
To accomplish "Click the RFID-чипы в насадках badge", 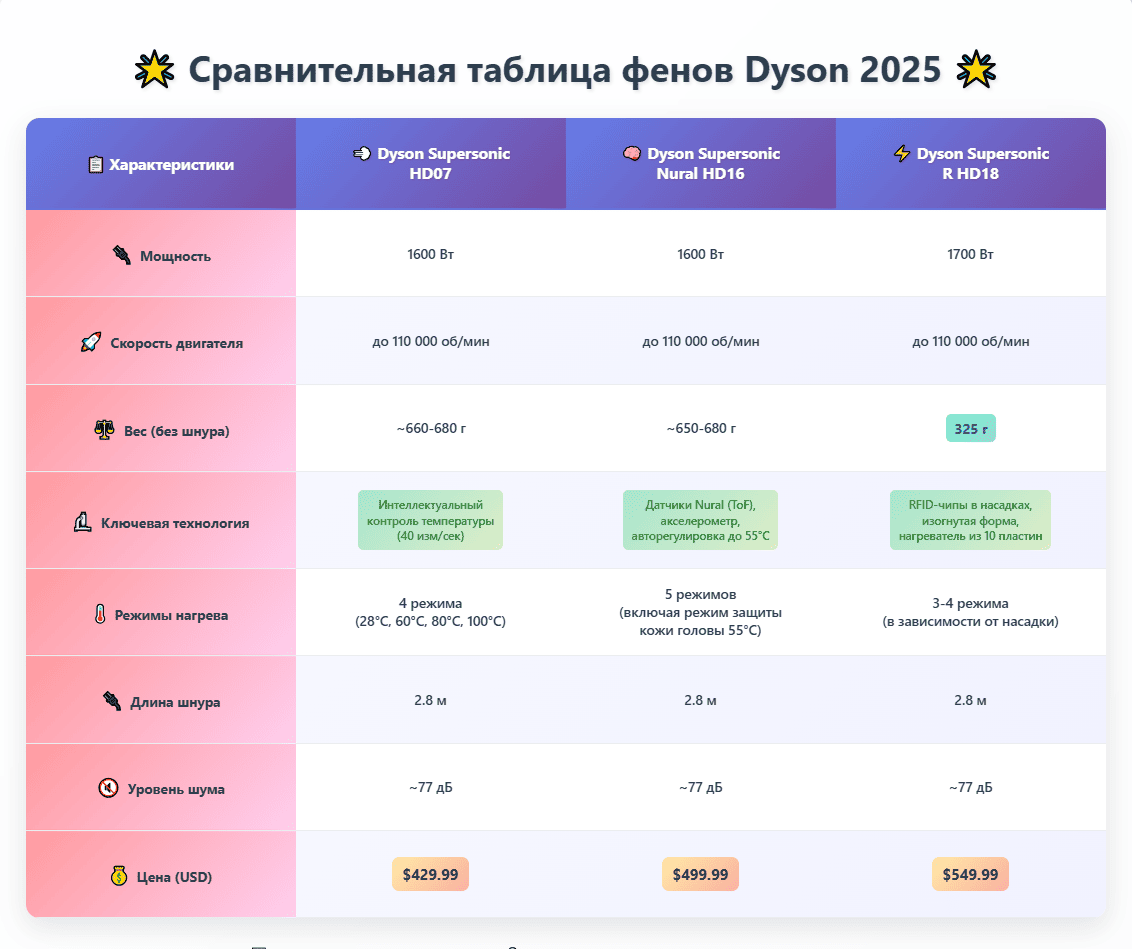I will click(970, 520).
